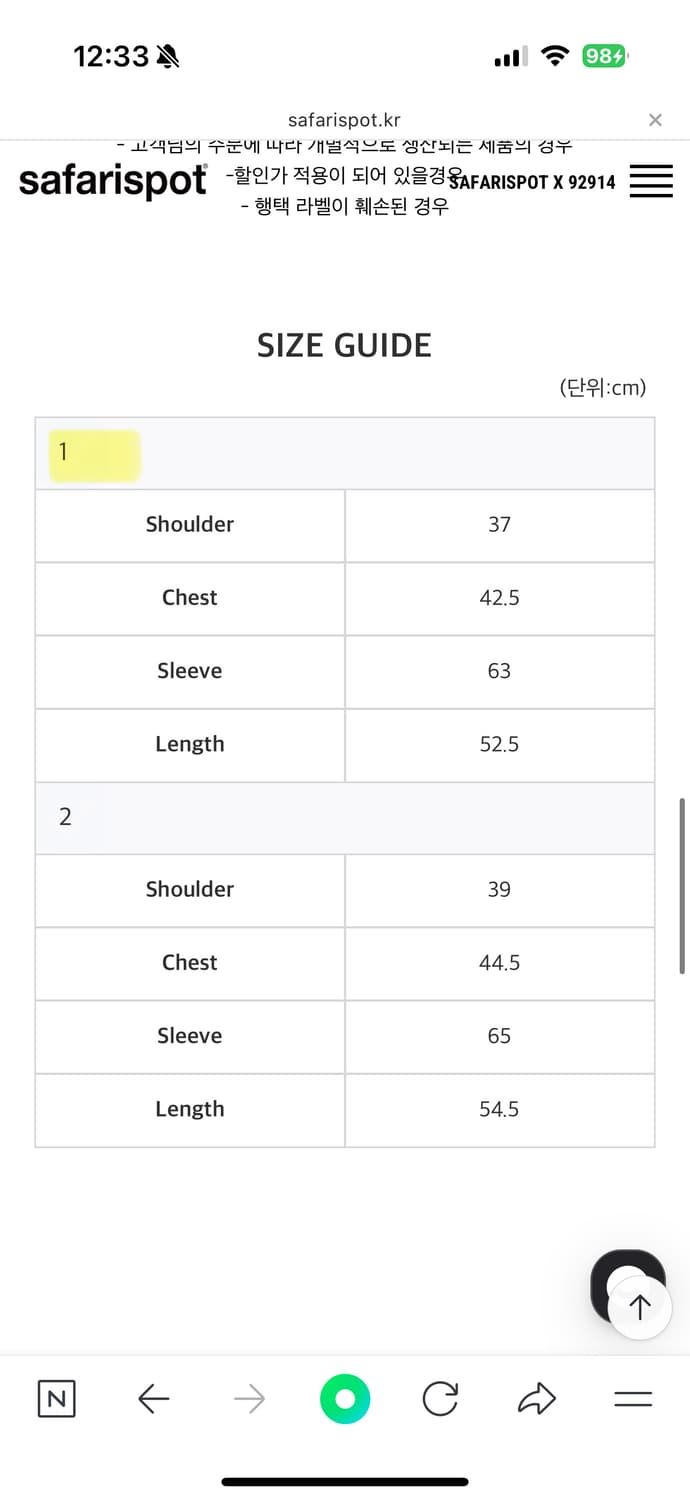
Task: Tap the scroll-to-top arrow button
Action: click(x=640, y=1307)
